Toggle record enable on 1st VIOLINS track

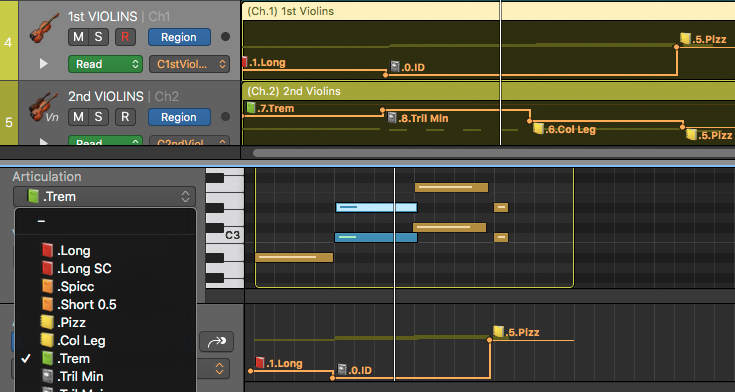125,37
